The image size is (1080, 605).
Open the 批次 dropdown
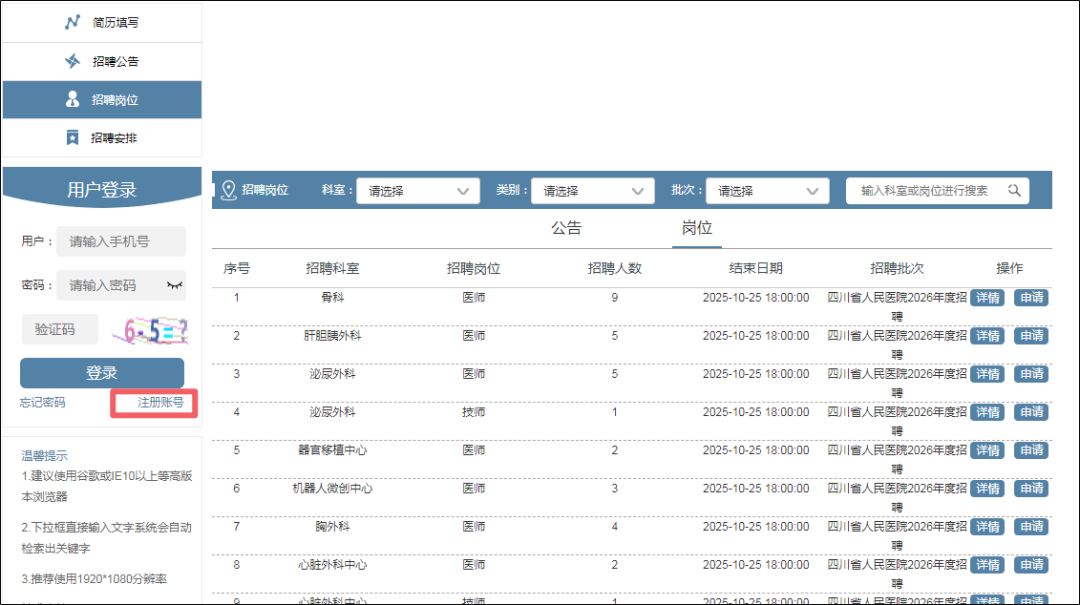[767, 191]
